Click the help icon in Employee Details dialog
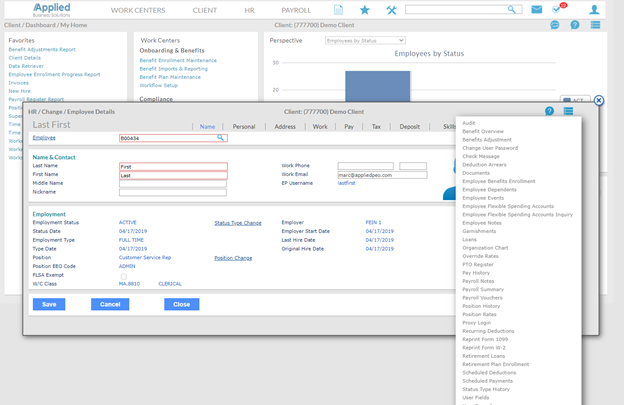 pyautogui.click(x=549, y=111)
